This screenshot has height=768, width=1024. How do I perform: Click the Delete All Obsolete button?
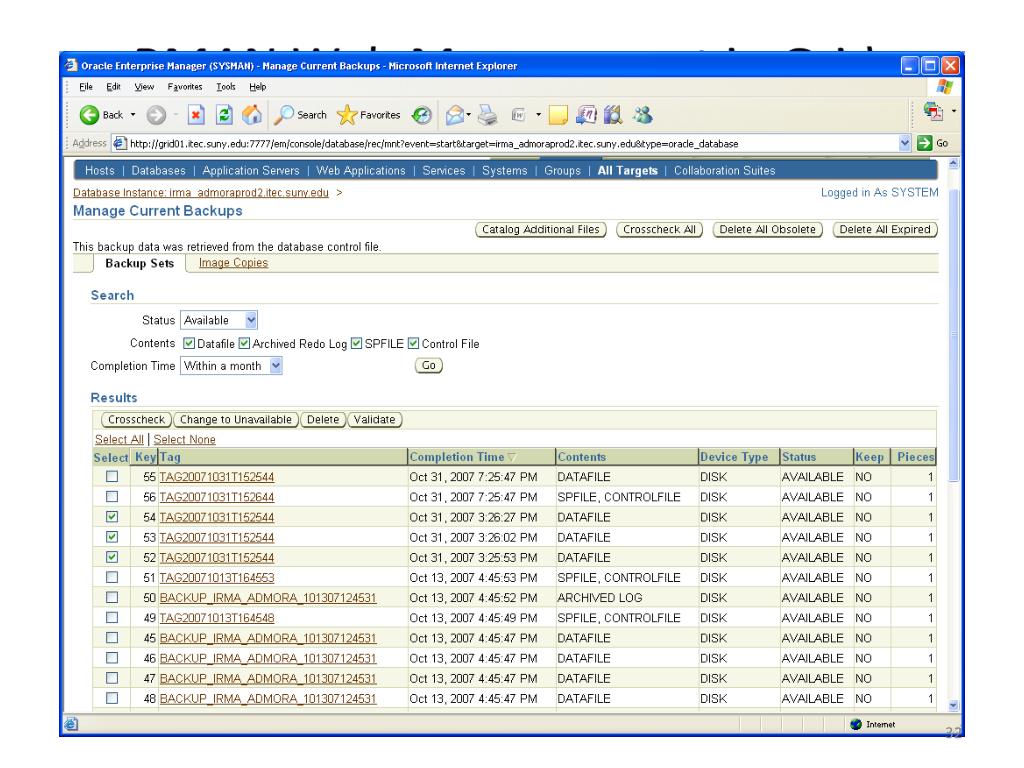[x=769, y=230]
